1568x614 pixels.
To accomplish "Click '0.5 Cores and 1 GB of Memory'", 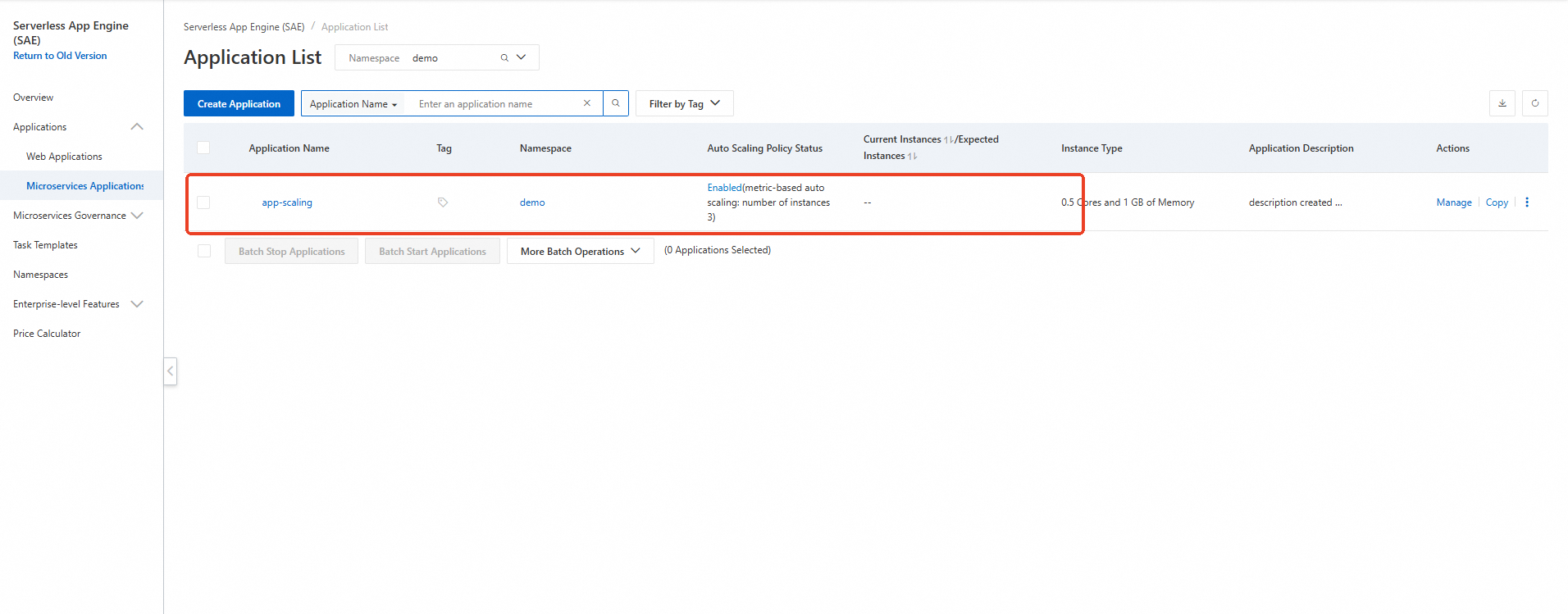I will tap(1128, 202).
